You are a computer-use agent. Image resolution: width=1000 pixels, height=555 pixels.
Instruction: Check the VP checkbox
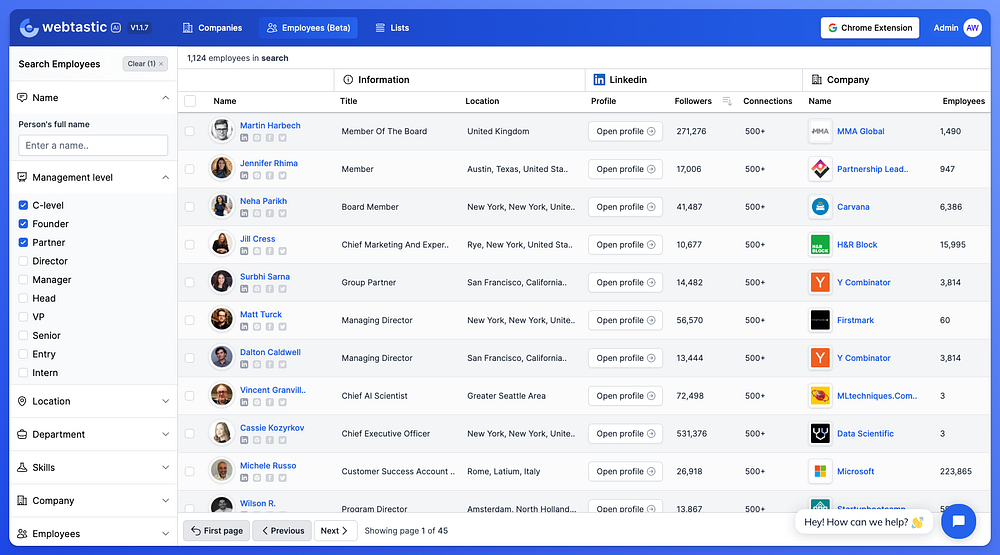pos(23,317)
